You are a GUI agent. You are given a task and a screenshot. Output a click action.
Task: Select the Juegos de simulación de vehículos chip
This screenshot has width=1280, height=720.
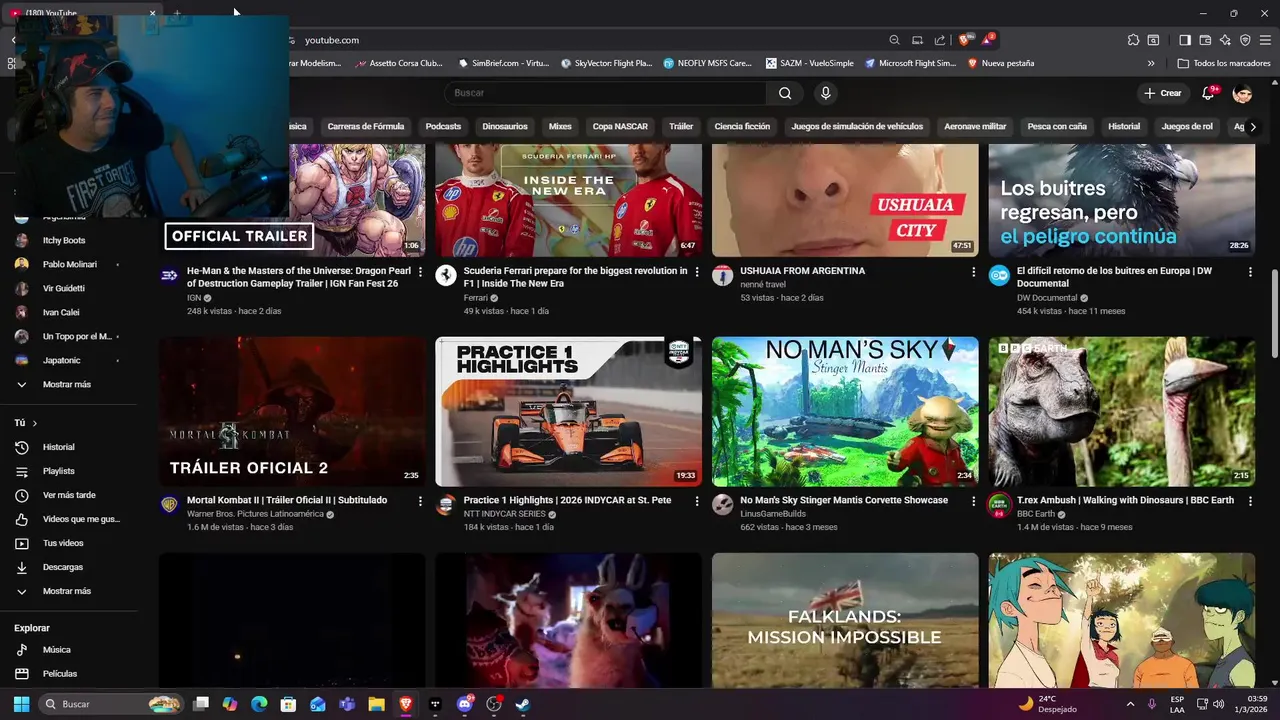coord(857,127)
